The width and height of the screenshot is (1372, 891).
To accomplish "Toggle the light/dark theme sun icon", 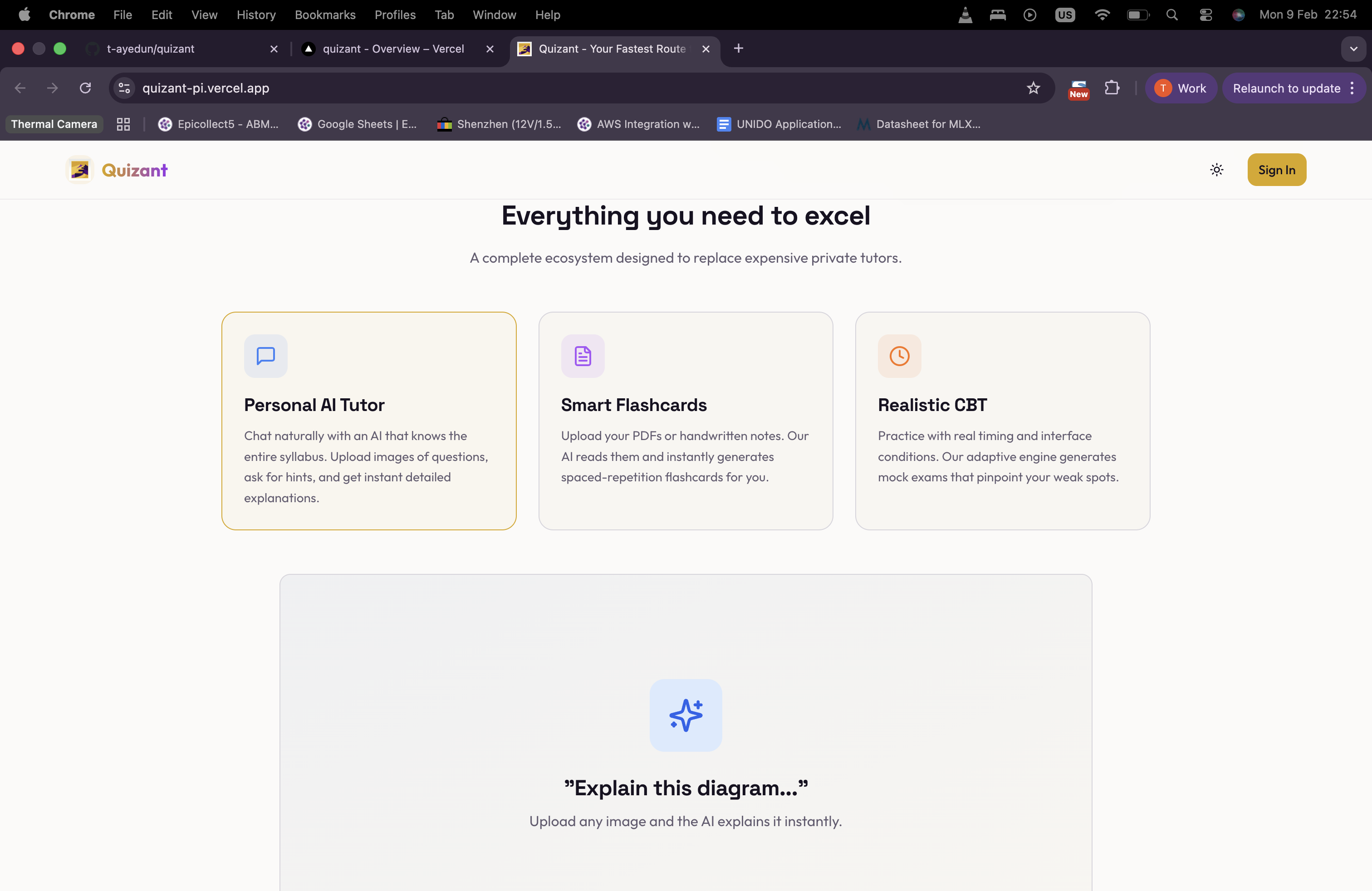I will pos(1216,169).
